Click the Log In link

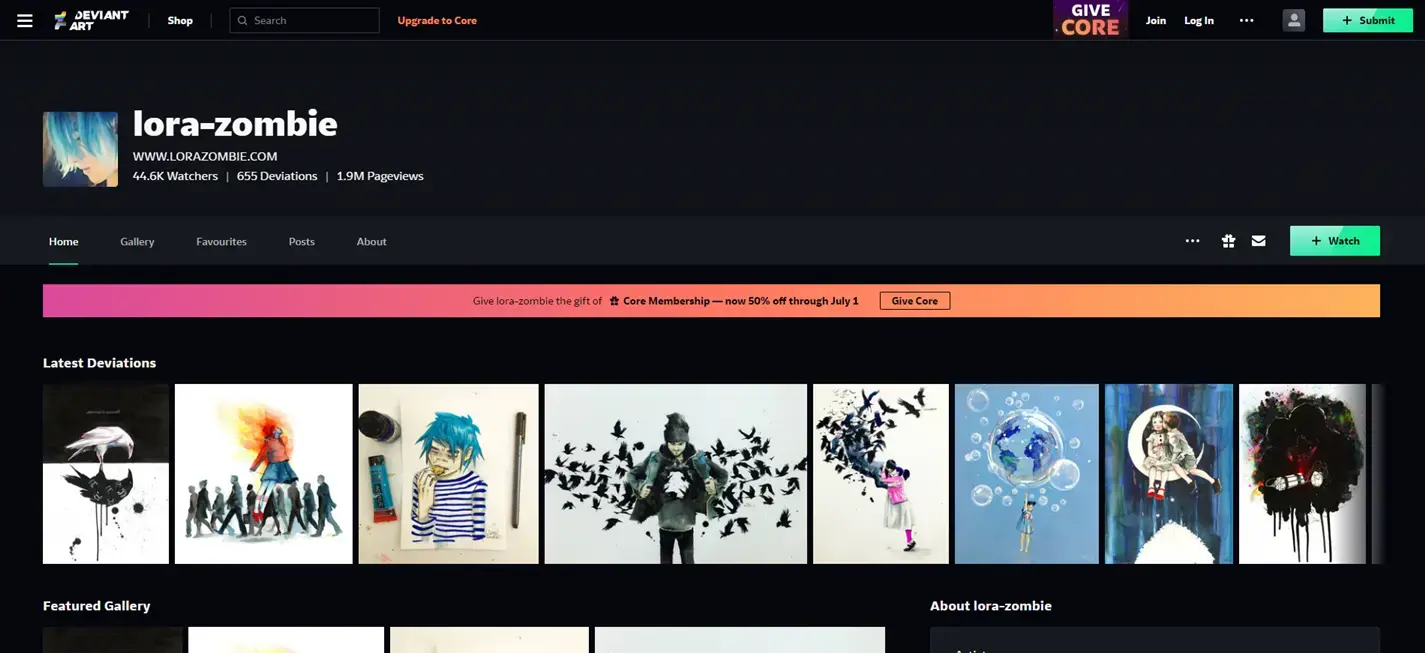tap(1199, 20)
